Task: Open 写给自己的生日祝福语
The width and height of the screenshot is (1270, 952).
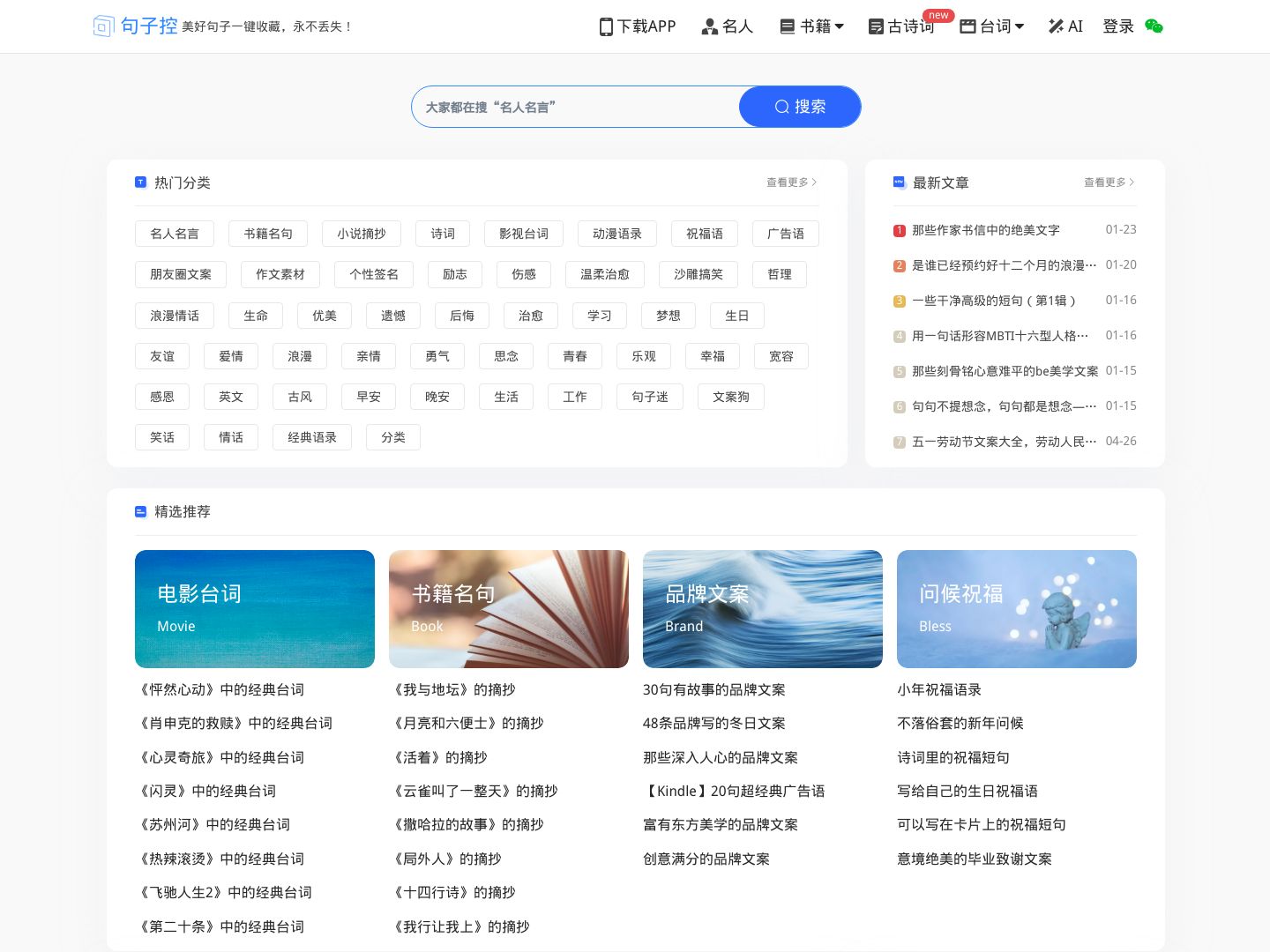Action: tap(967, 791)
